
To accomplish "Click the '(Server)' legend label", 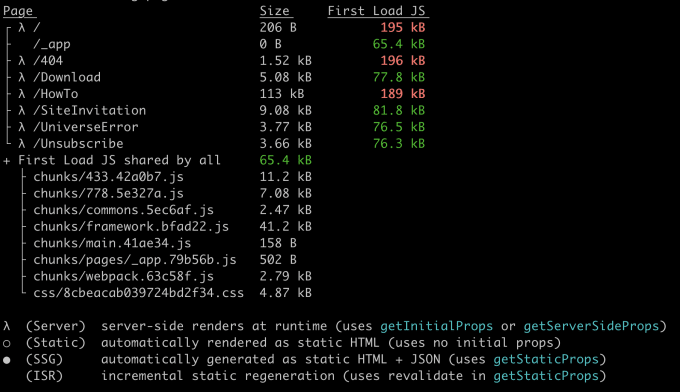I will (56, 326).
